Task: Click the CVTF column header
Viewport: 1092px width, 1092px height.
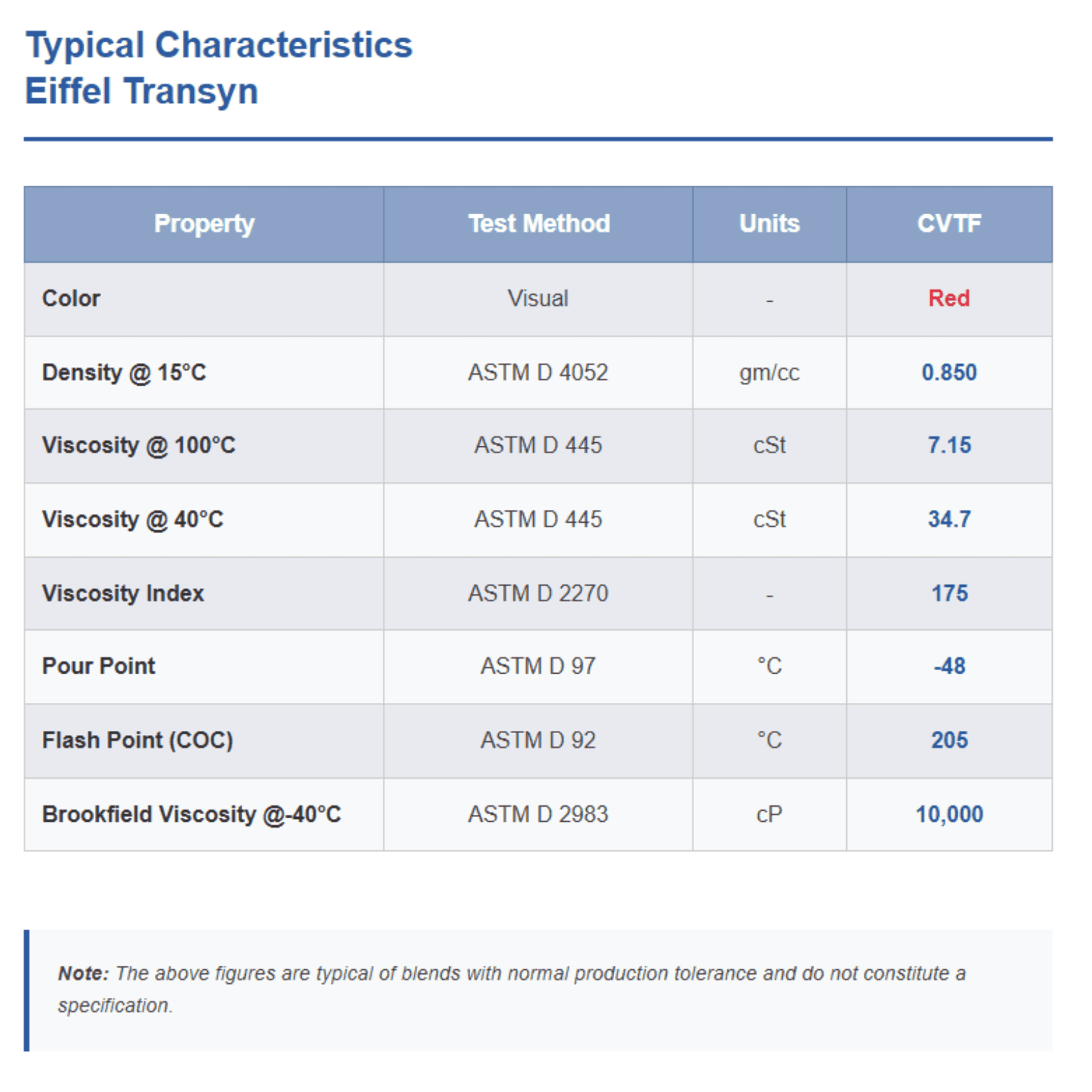Action: click(949, 224)
